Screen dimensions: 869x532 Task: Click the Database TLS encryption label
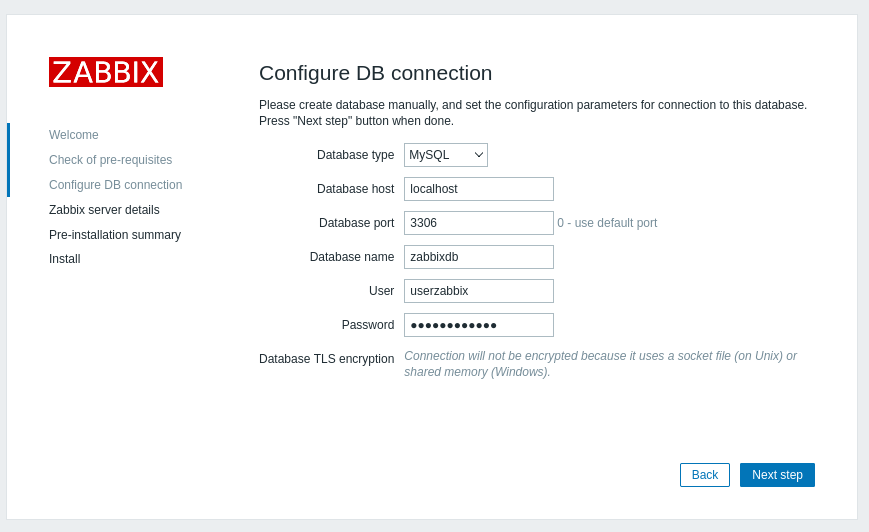pyautogui.click(x=326, y=359)
